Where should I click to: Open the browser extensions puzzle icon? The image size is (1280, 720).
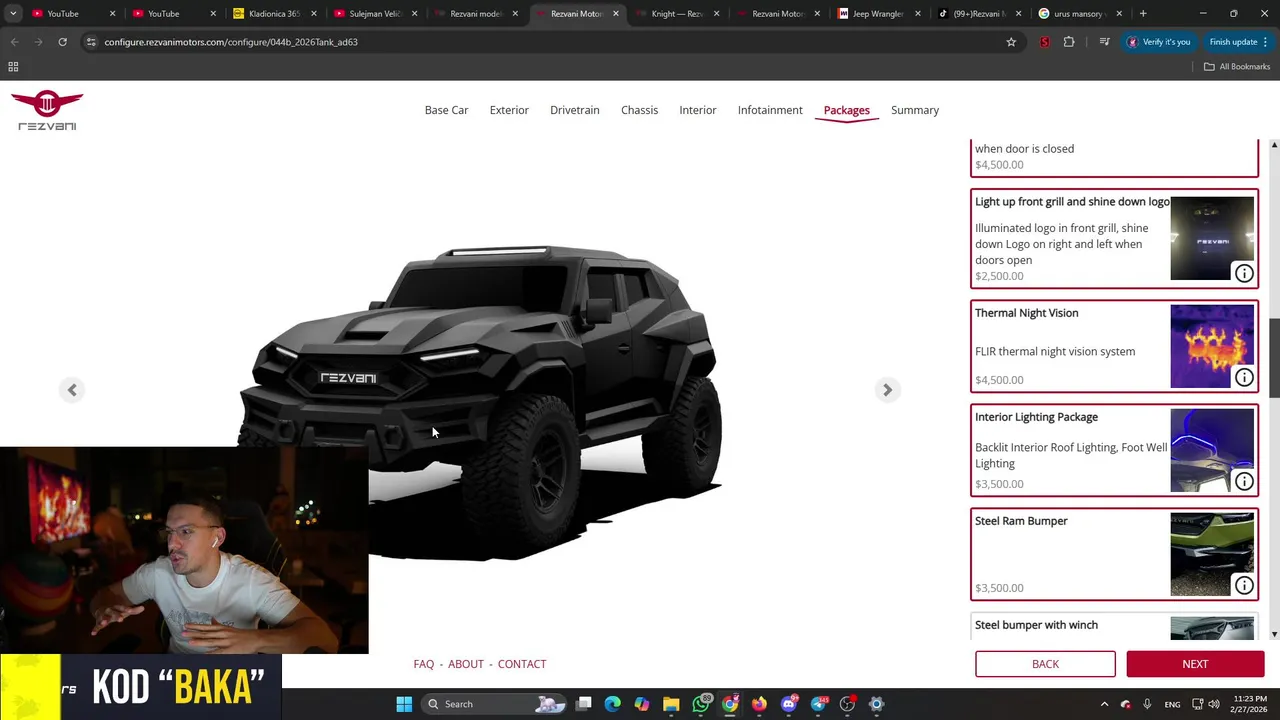pos(1069,42)
